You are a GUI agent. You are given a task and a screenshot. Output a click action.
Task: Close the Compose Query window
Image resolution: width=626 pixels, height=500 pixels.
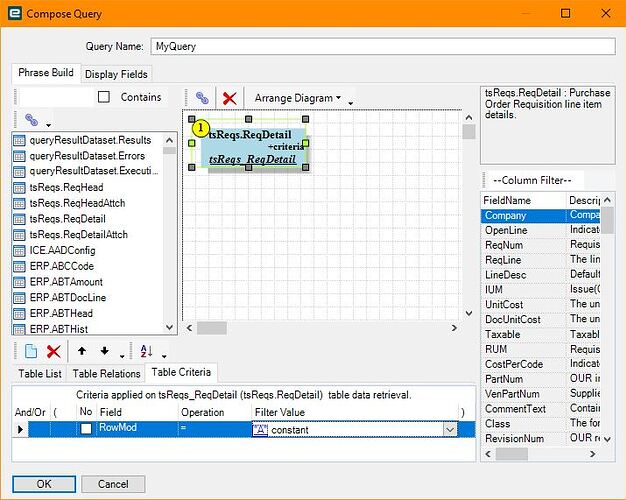coord(606,13)
